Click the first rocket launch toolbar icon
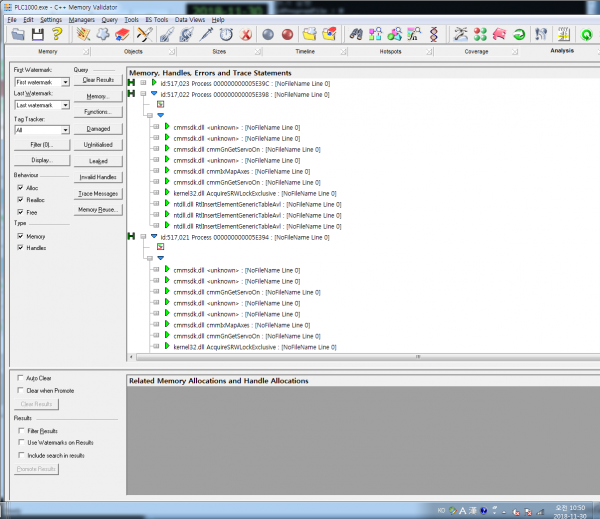The height and width of the screenshot is (519, 600). 167,34
